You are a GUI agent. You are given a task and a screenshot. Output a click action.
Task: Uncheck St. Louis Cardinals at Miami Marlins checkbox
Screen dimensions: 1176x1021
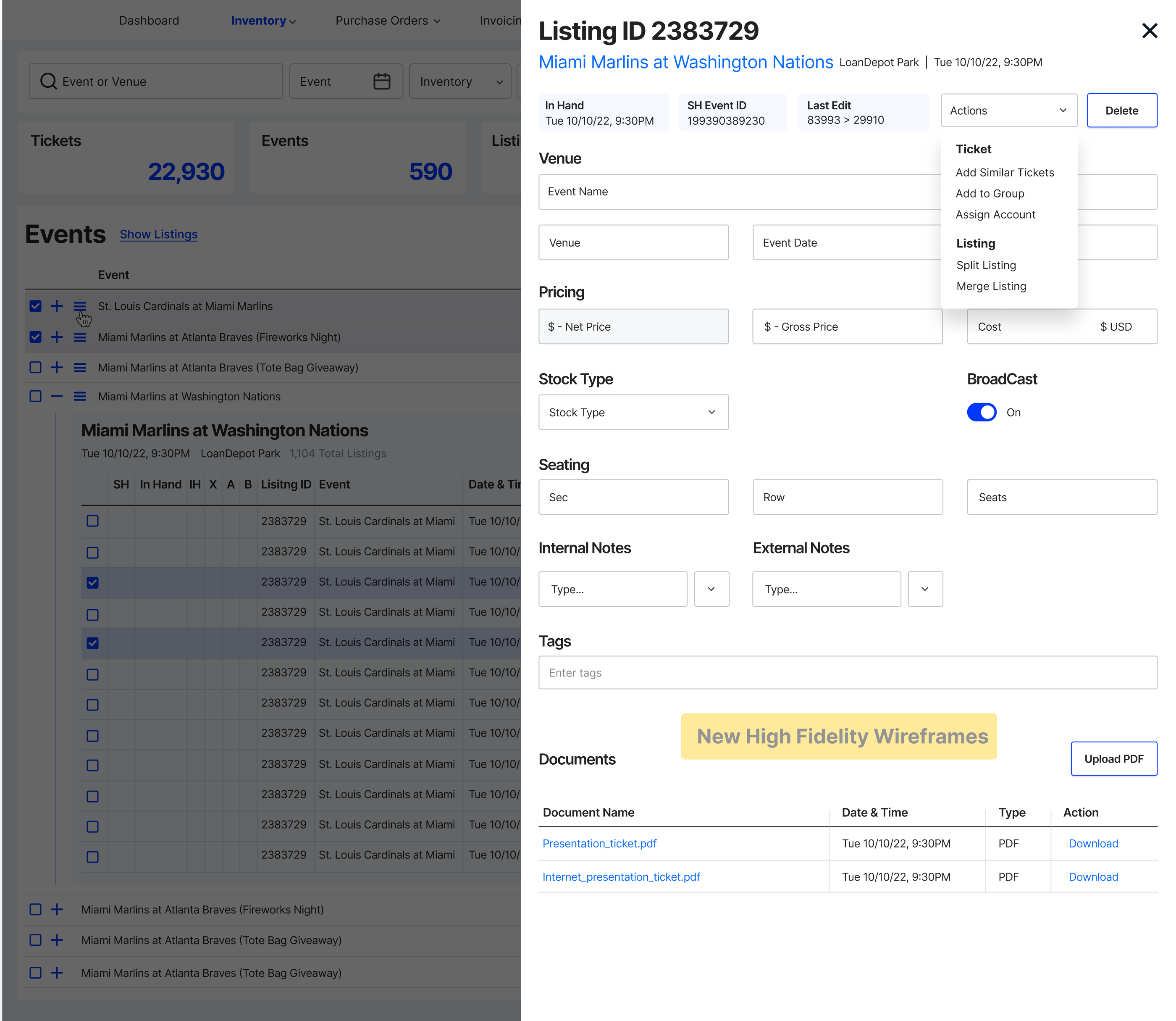35,306
